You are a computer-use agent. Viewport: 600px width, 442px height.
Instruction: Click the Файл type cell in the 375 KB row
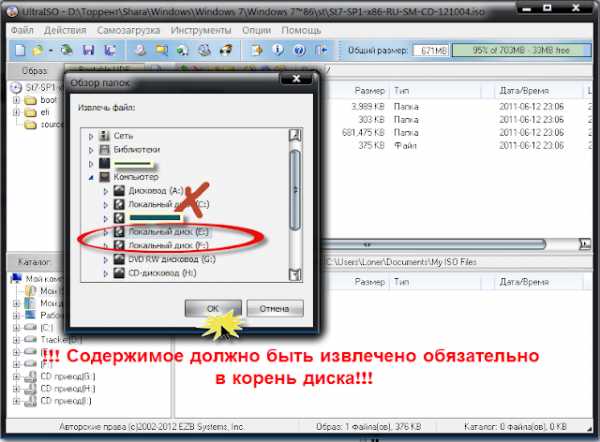point(405,146)
